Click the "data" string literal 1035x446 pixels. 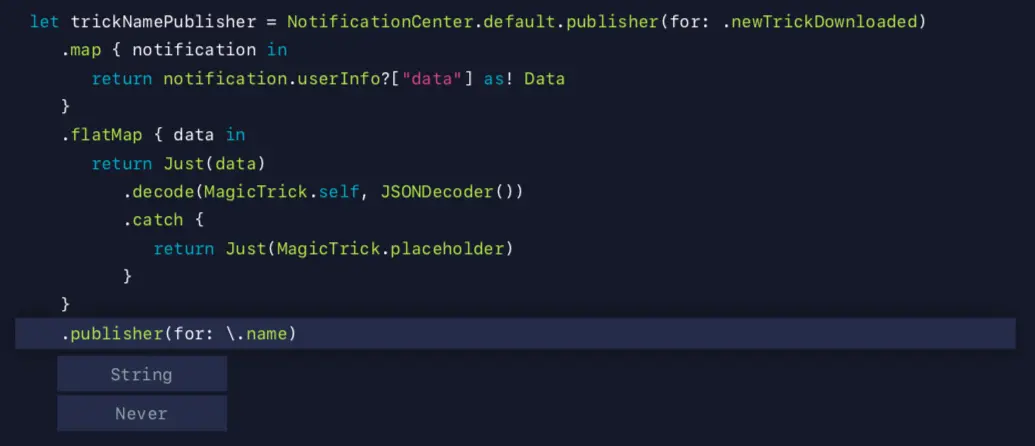click(433, 79)
